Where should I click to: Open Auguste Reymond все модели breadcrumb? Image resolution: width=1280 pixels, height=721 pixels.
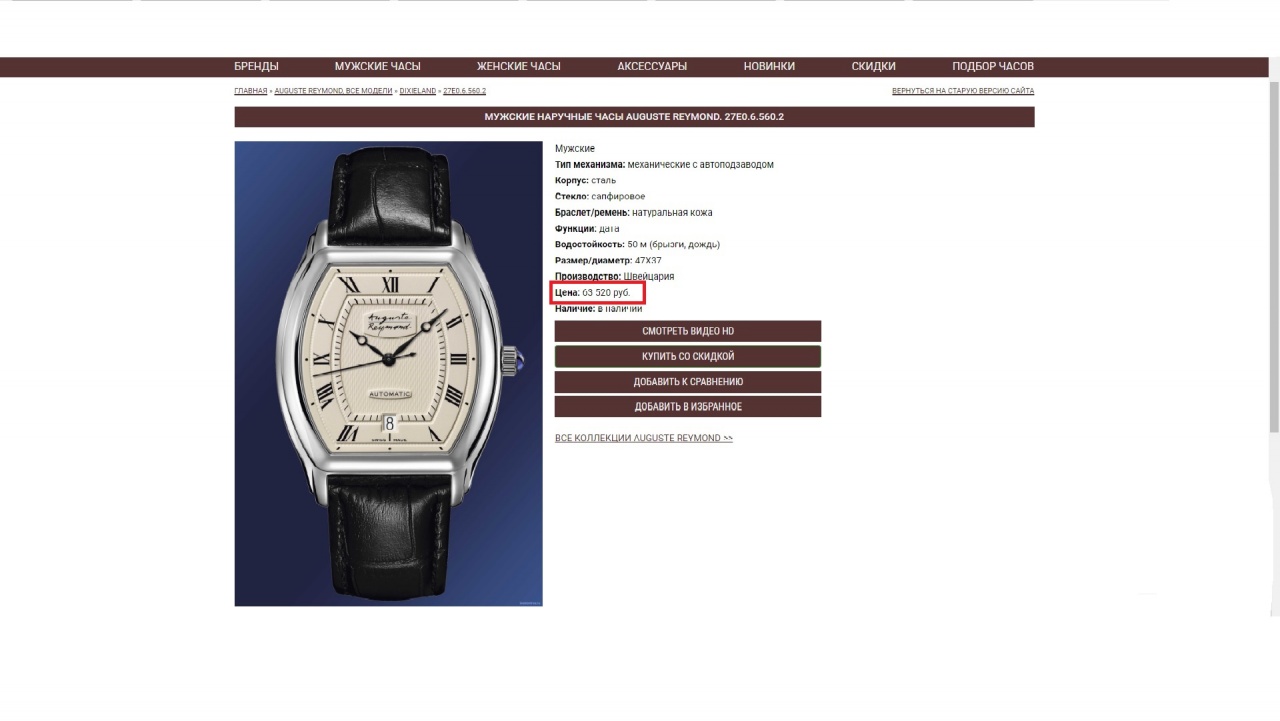(333, 91)
